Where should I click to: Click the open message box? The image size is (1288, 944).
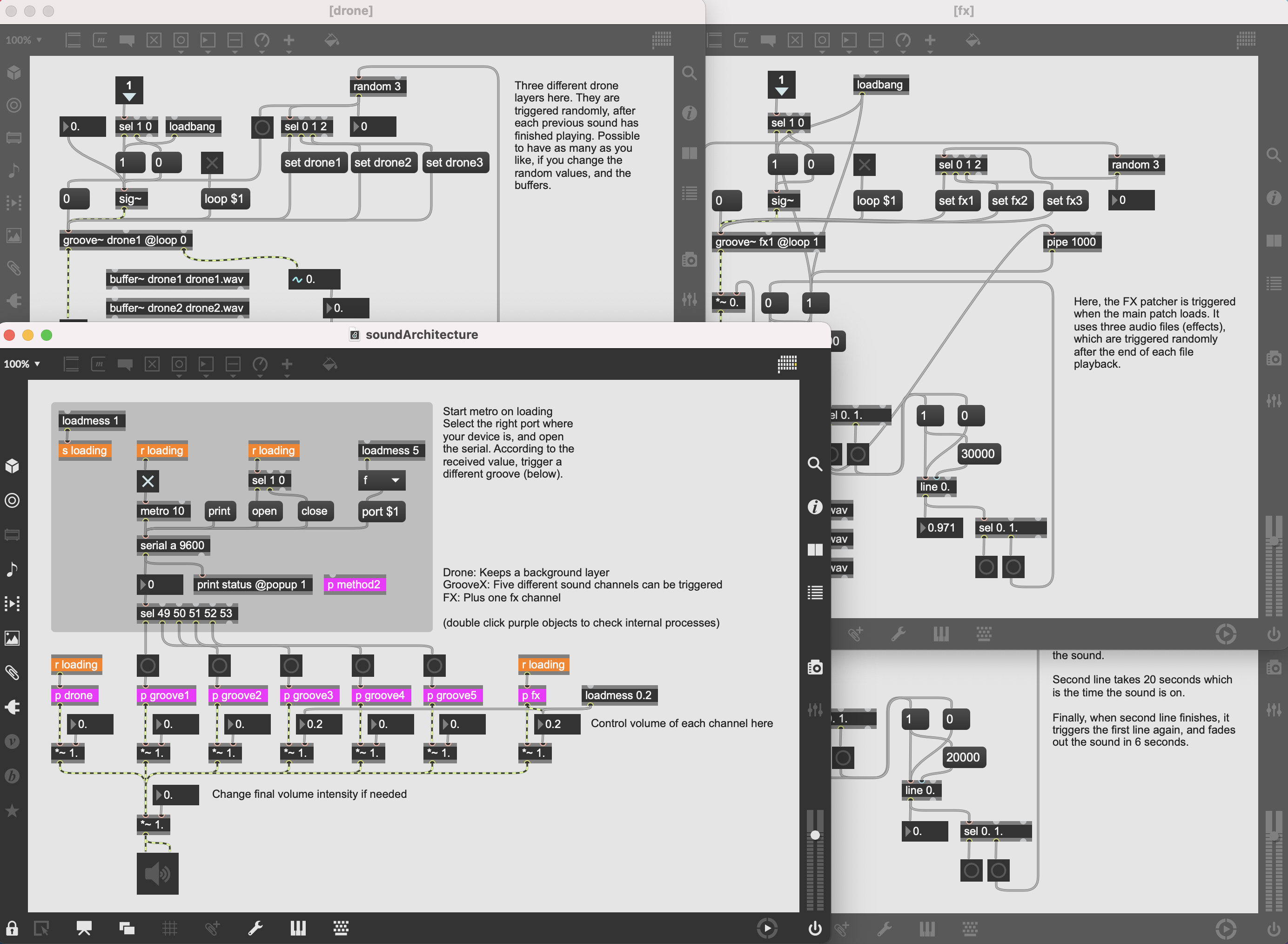pos(264,511)
